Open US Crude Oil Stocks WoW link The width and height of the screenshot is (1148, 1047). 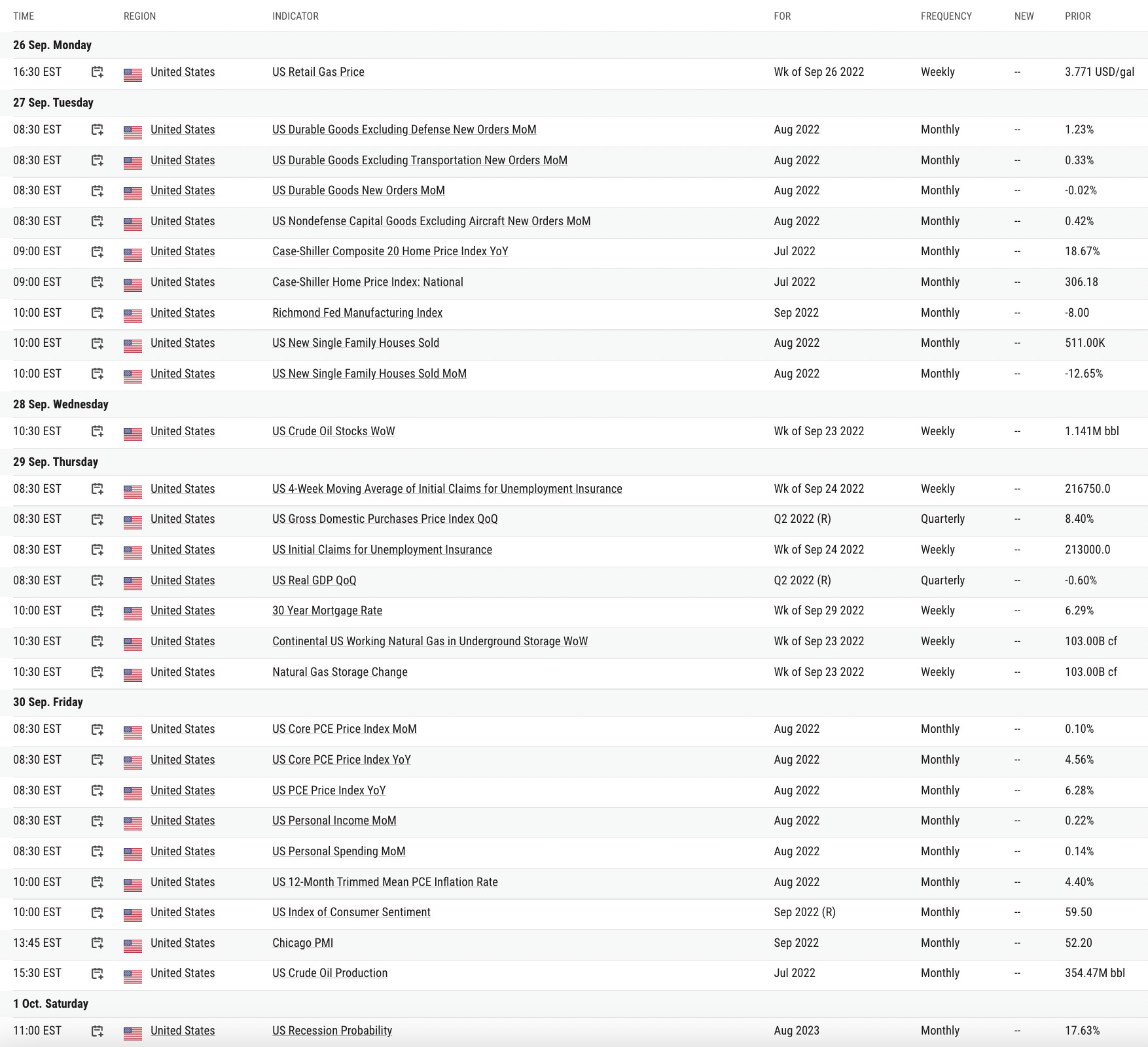click(x=334, y=431)
